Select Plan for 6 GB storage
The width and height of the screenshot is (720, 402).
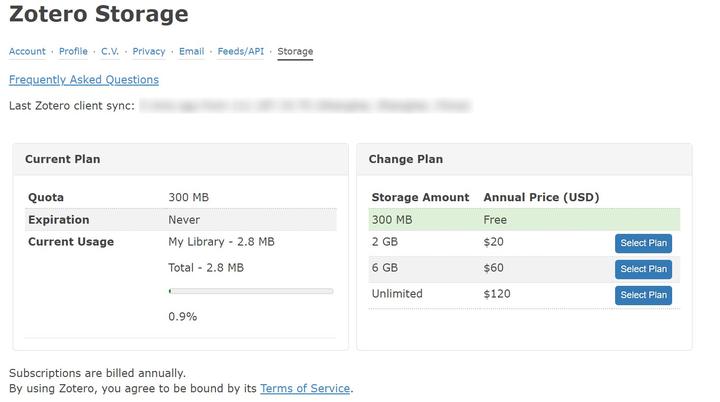pyautogui.click(x=643, y=269)
